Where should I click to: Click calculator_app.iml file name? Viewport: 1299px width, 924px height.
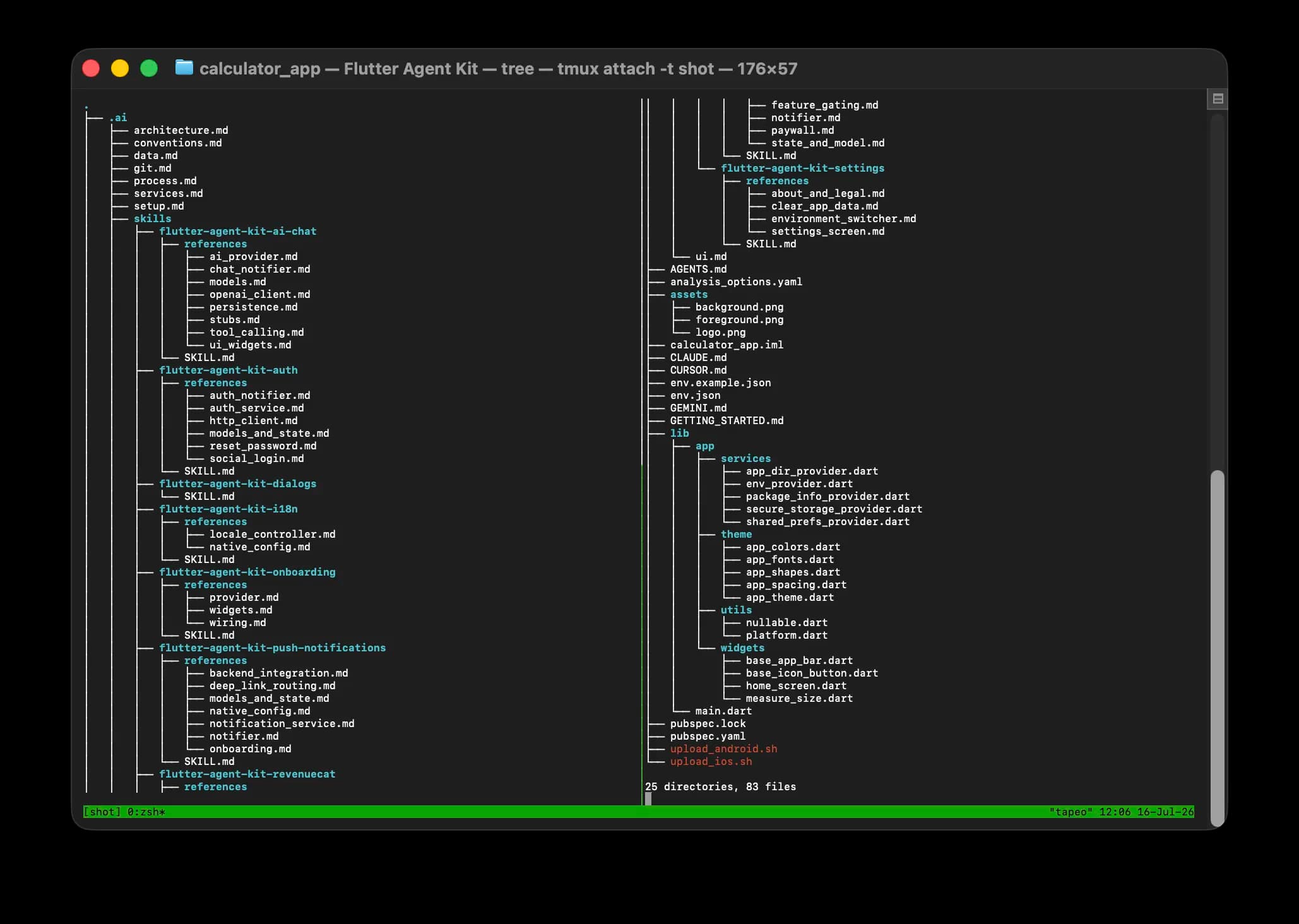727,345
